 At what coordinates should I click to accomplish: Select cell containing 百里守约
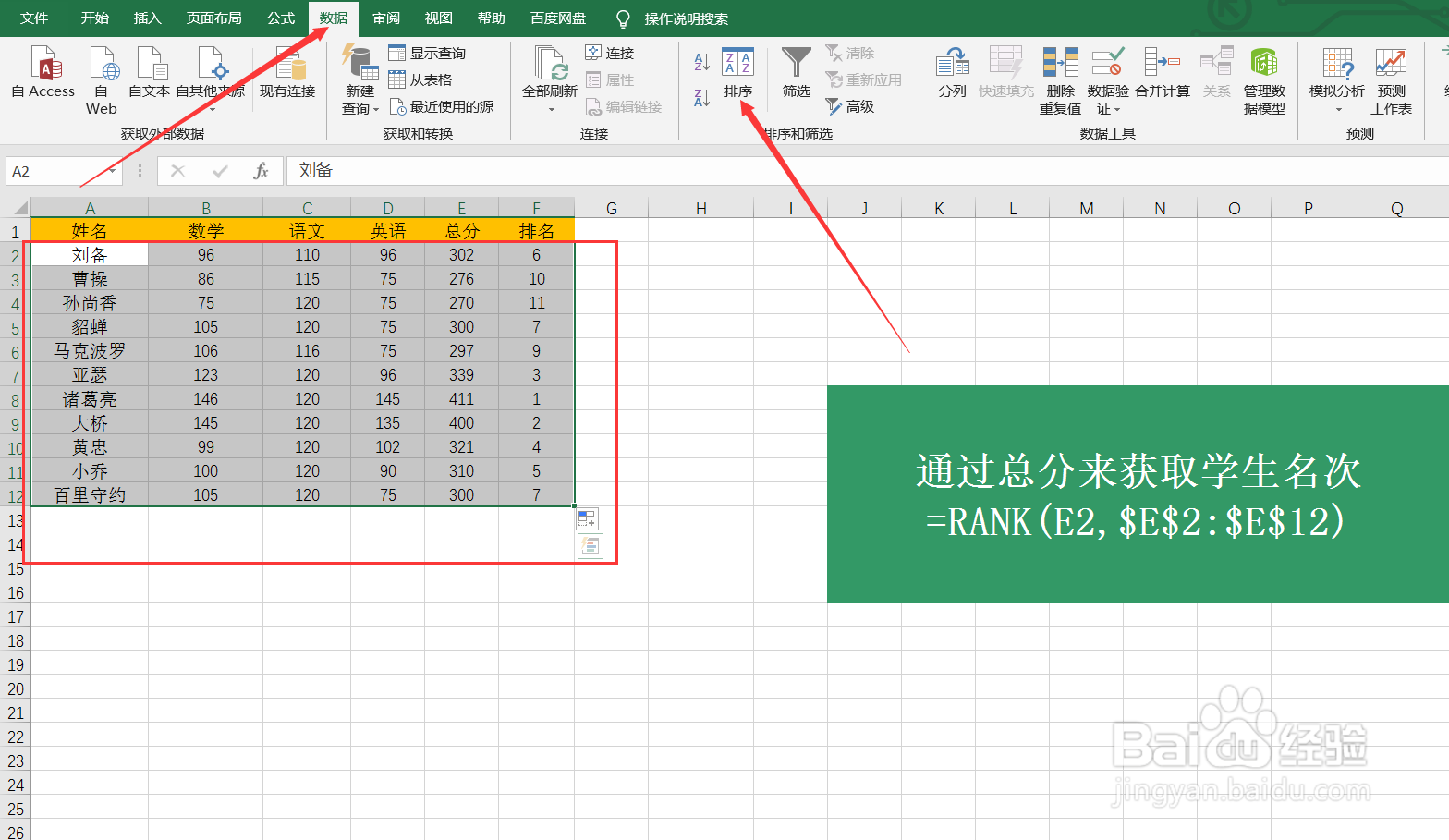90,495
